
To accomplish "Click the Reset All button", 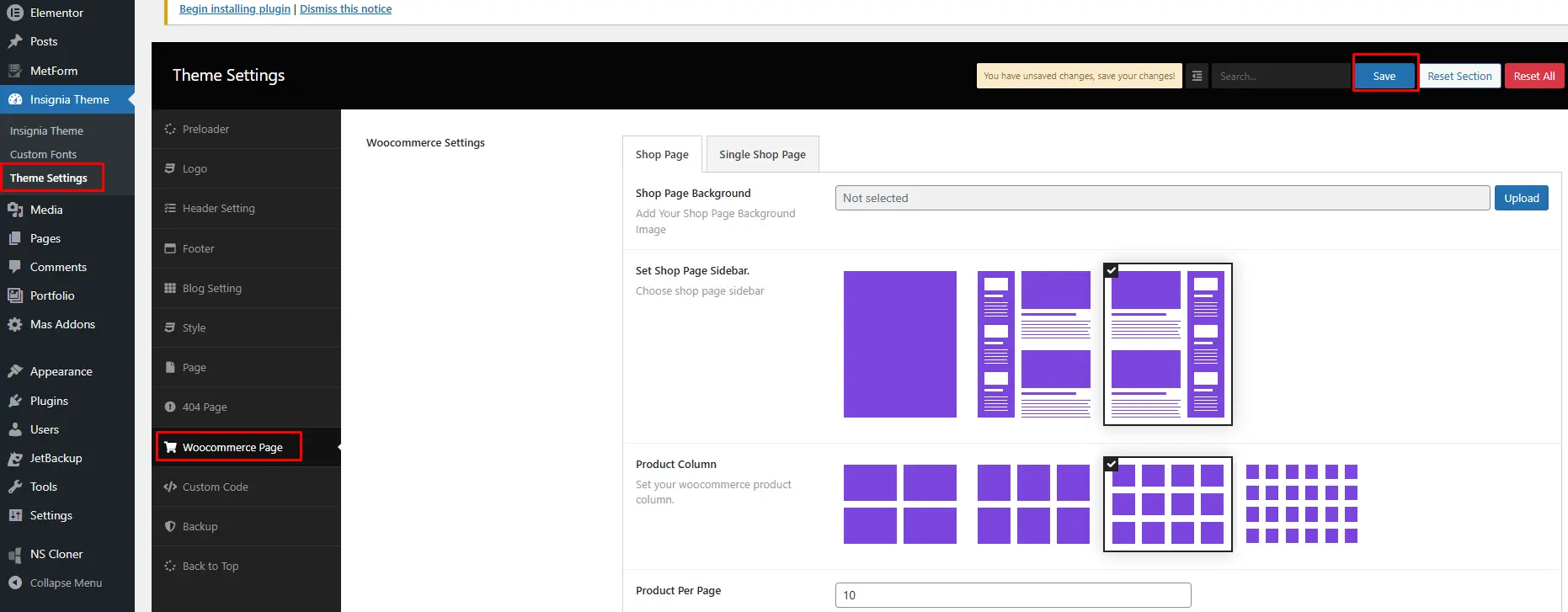I will pyautogui.click(x=1534, y=76).
